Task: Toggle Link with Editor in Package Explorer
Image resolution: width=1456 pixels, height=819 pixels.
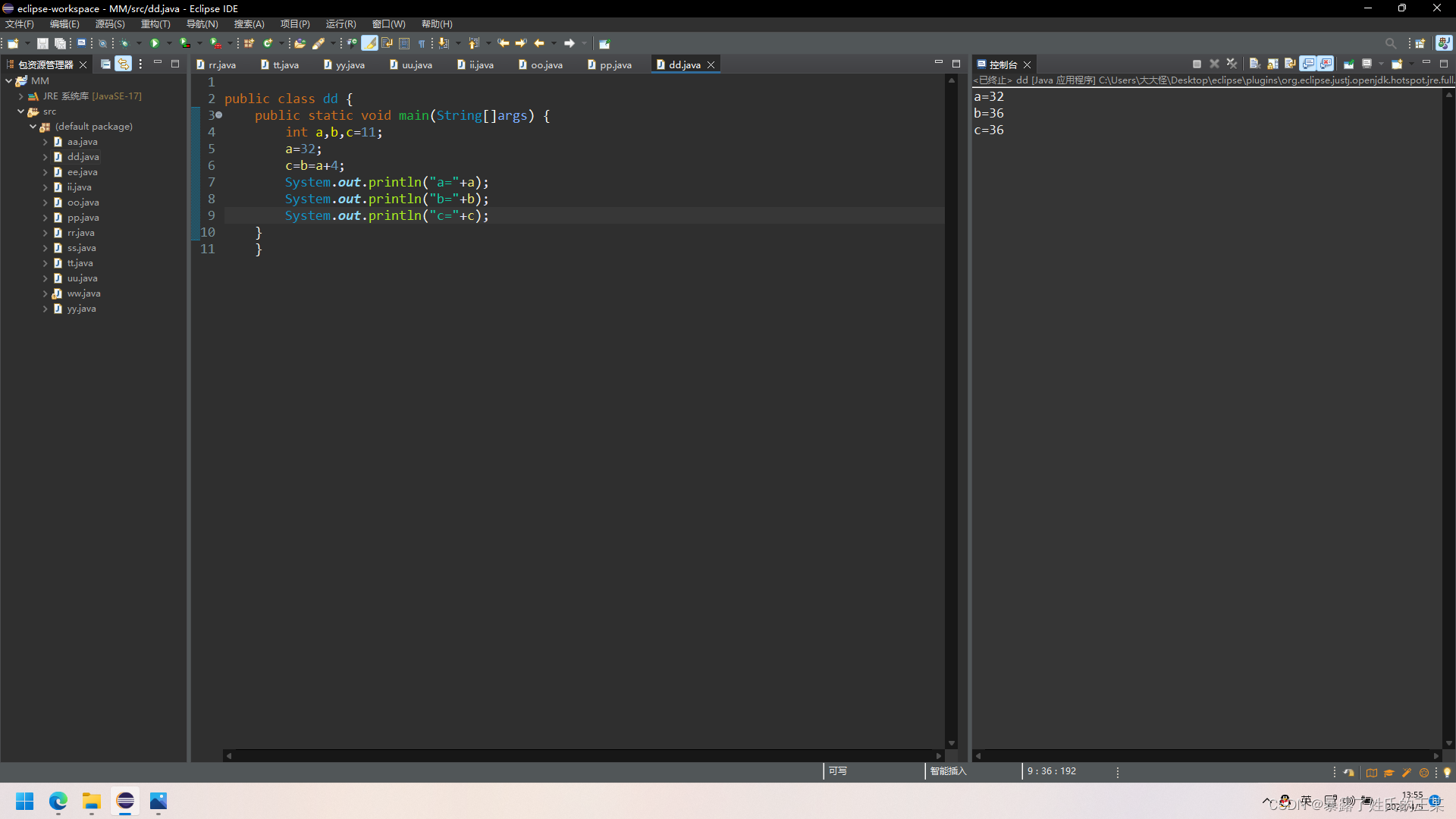Action: 123,64
